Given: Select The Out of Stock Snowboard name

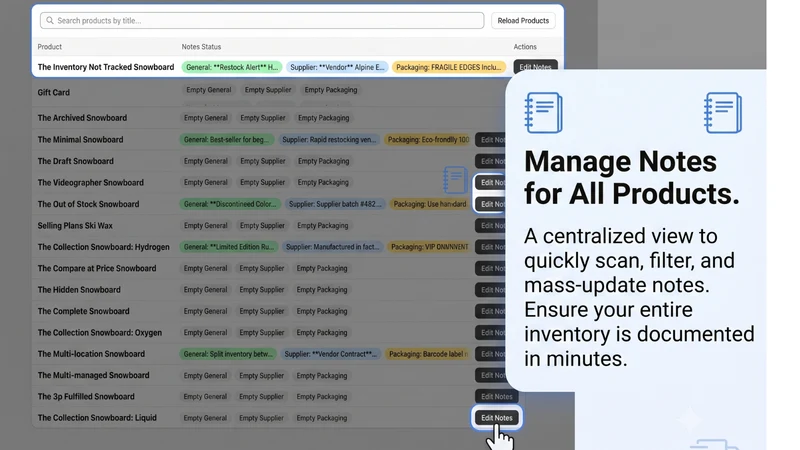Looking at the screenshot, I should pyautogui.click(x=88, y=204).
